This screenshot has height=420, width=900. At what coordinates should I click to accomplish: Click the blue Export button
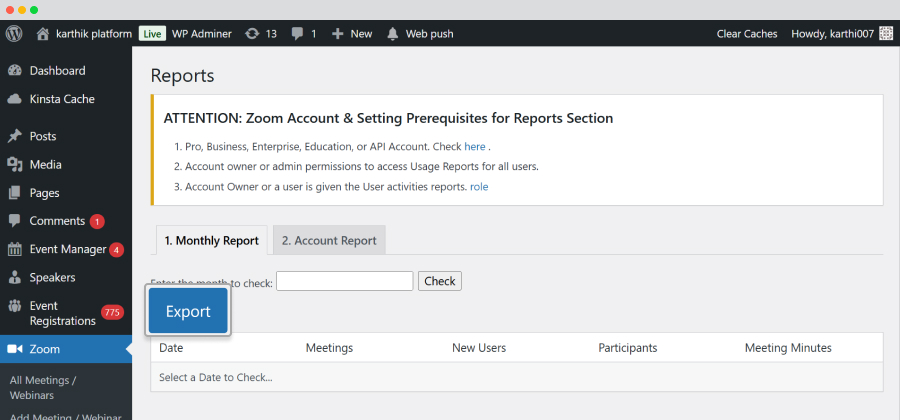188,311
